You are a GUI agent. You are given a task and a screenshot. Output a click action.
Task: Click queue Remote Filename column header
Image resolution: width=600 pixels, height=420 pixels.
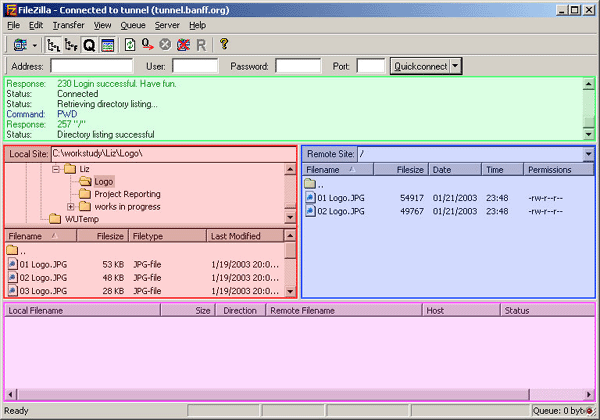[x=344, y=311]
